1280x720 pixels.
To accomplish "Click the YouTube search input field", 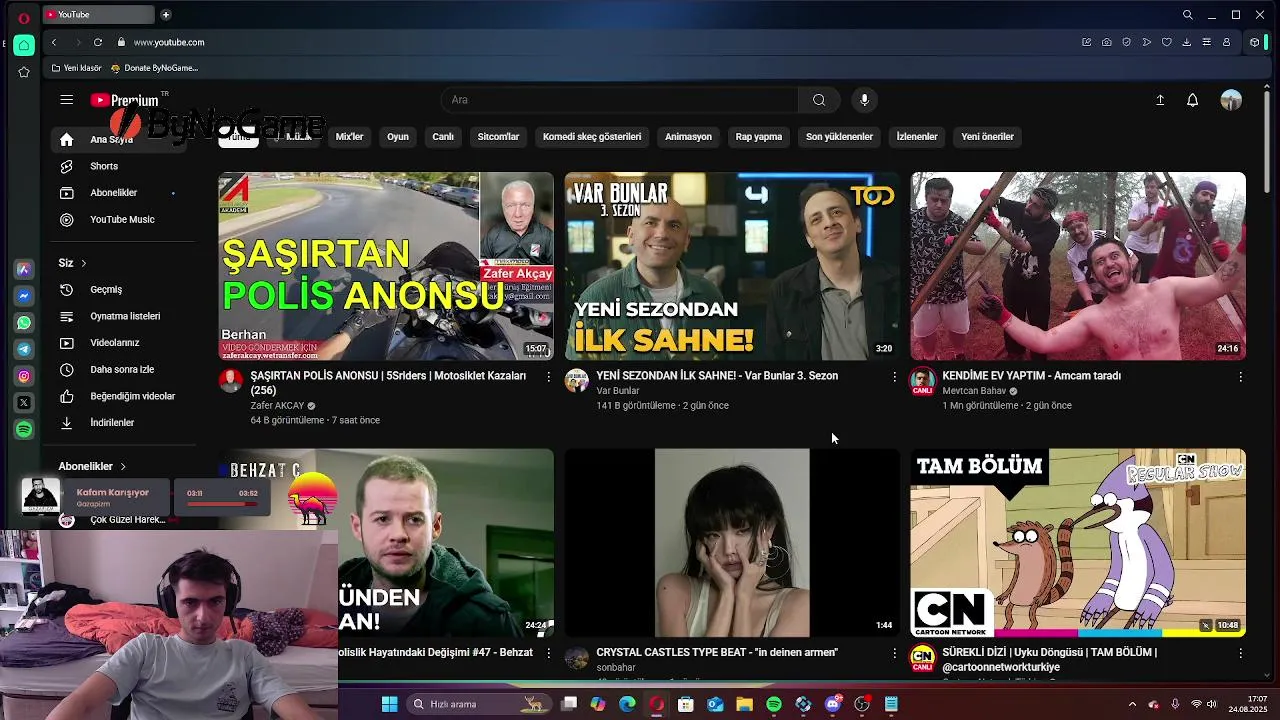I will (620, 100).
